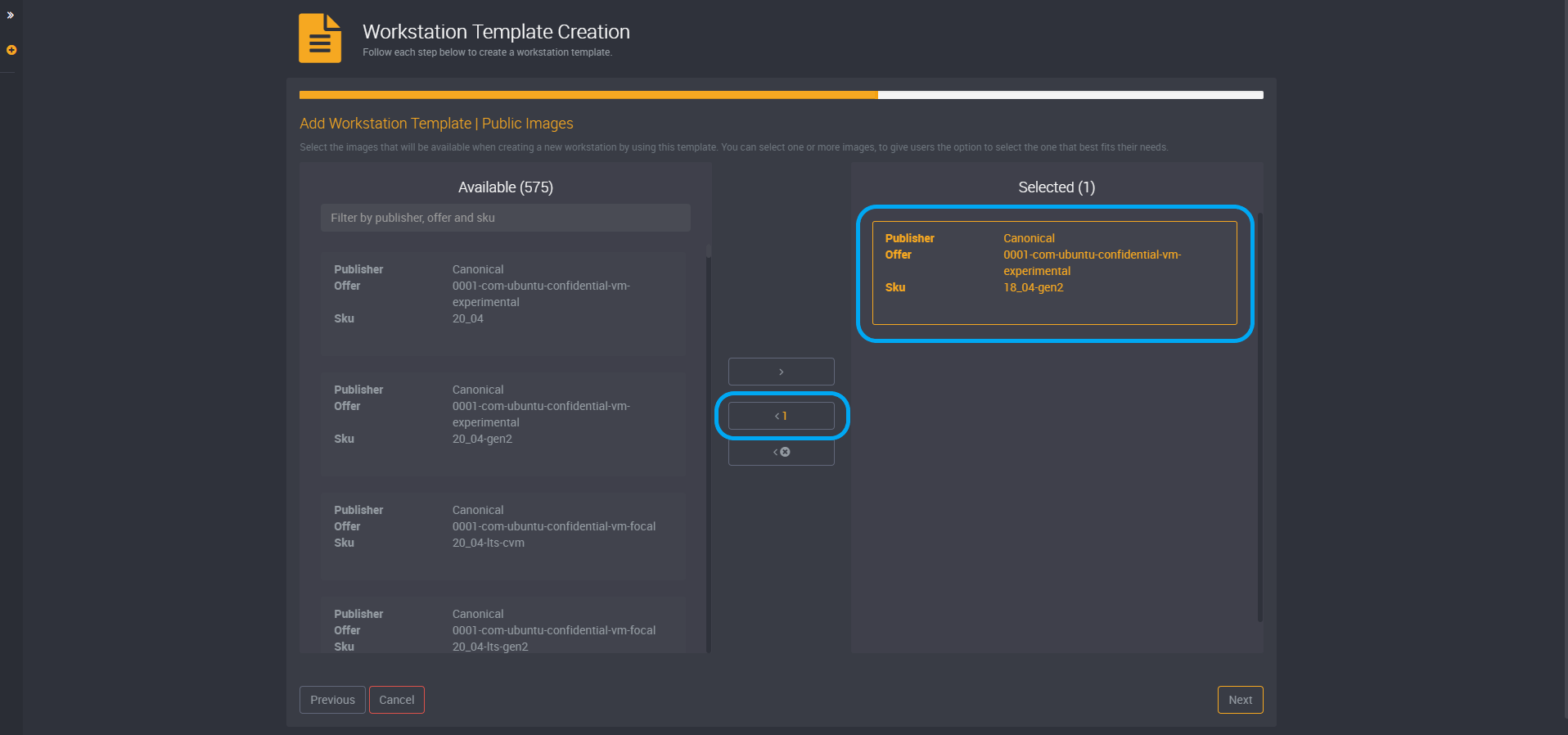Screen dimensions: 1568x735
Task: Click the 'Workstation Template Creation' title
Action: tap(496, 32)
